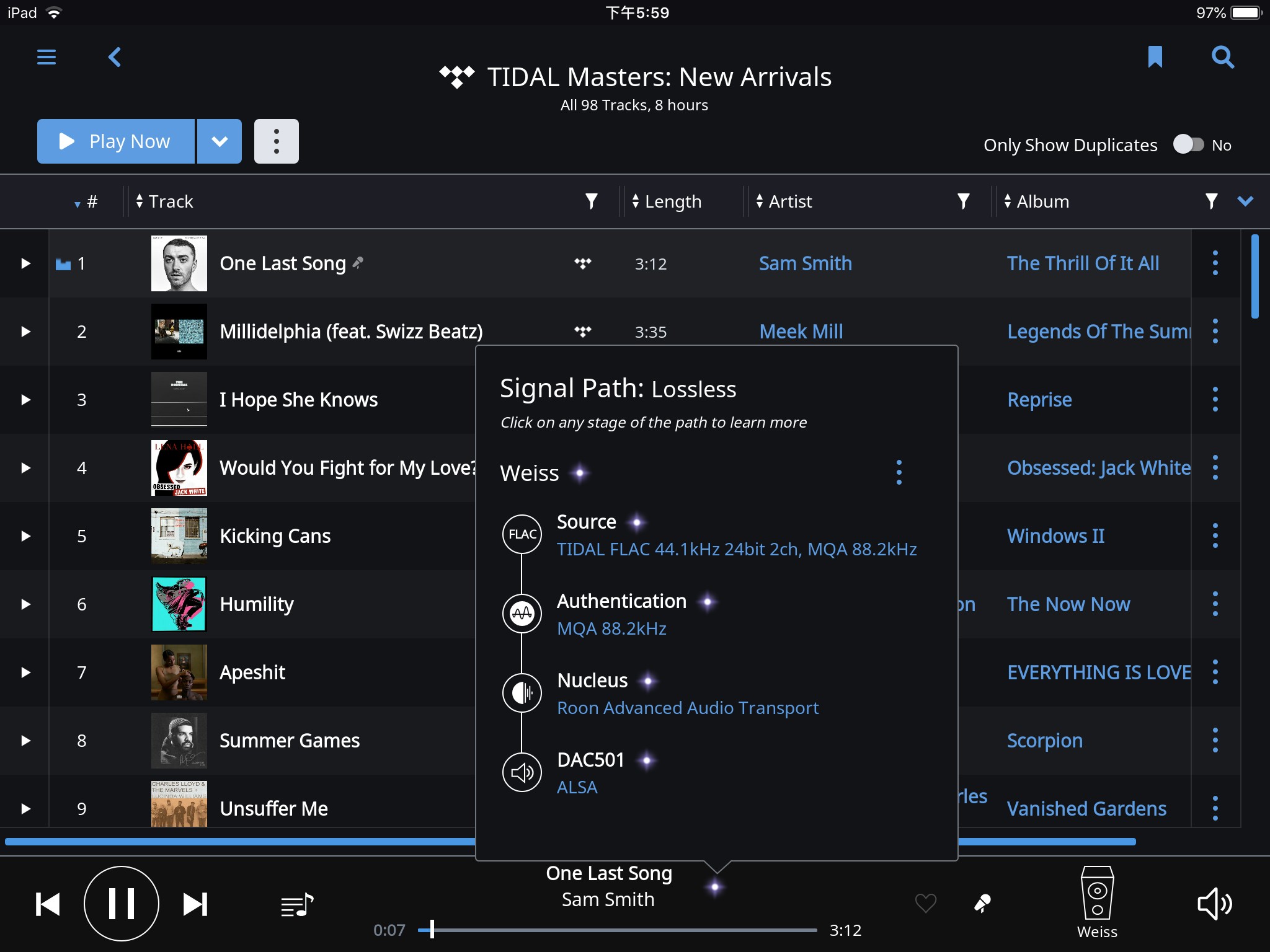The image size is (1270, 952).
Task: Play track 9 Unsuffer Me
Action: [x=25, y=809]
